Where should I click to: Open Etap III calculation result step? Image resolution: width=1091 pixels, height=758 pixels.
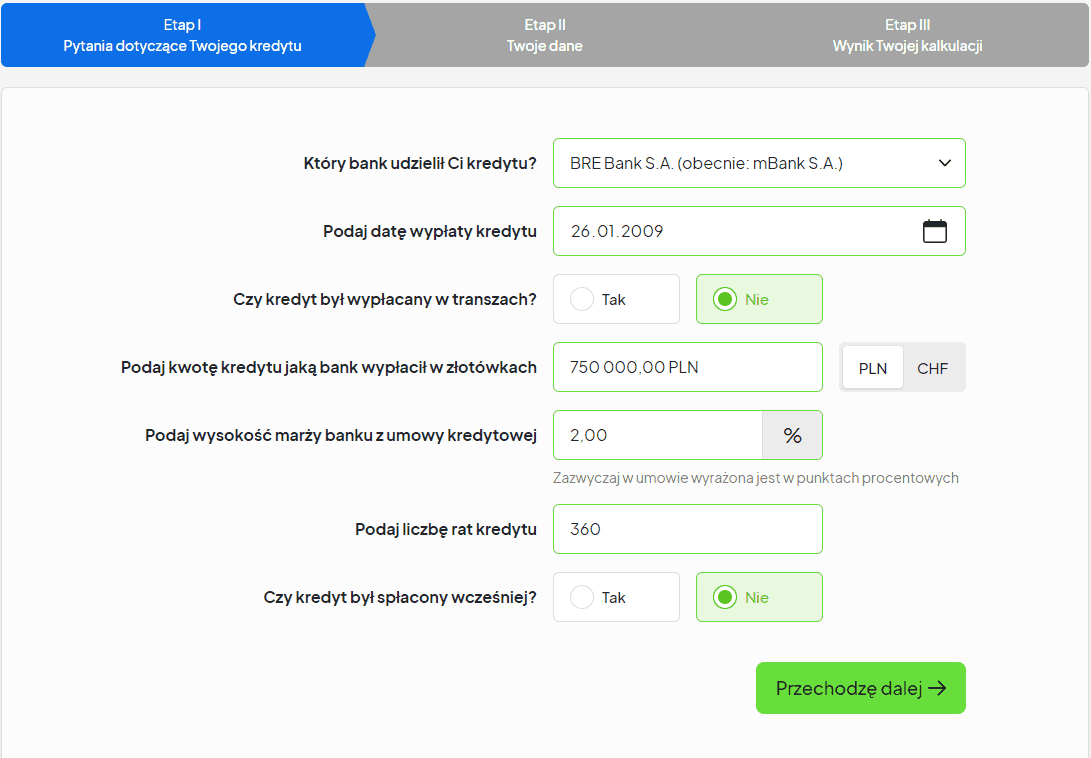pyautogui.click(x=907, y=35)
